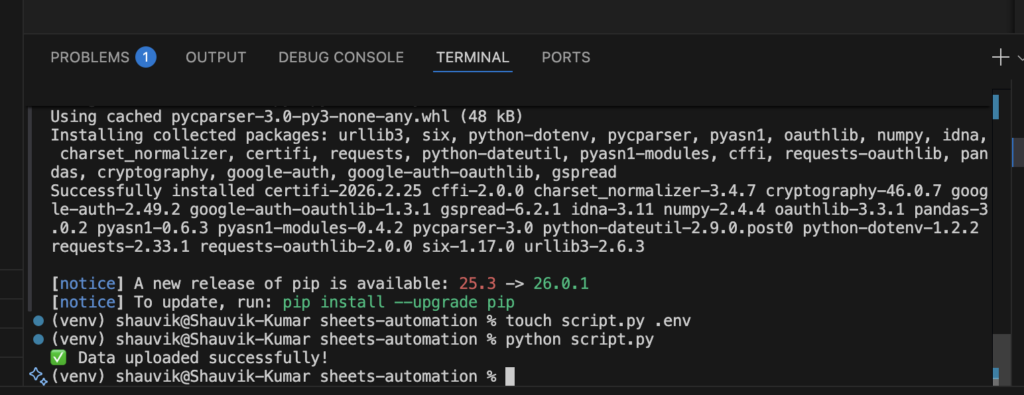Click the problems count badge showing 1
1024x395 pixels.
click(x=146, y=57)
